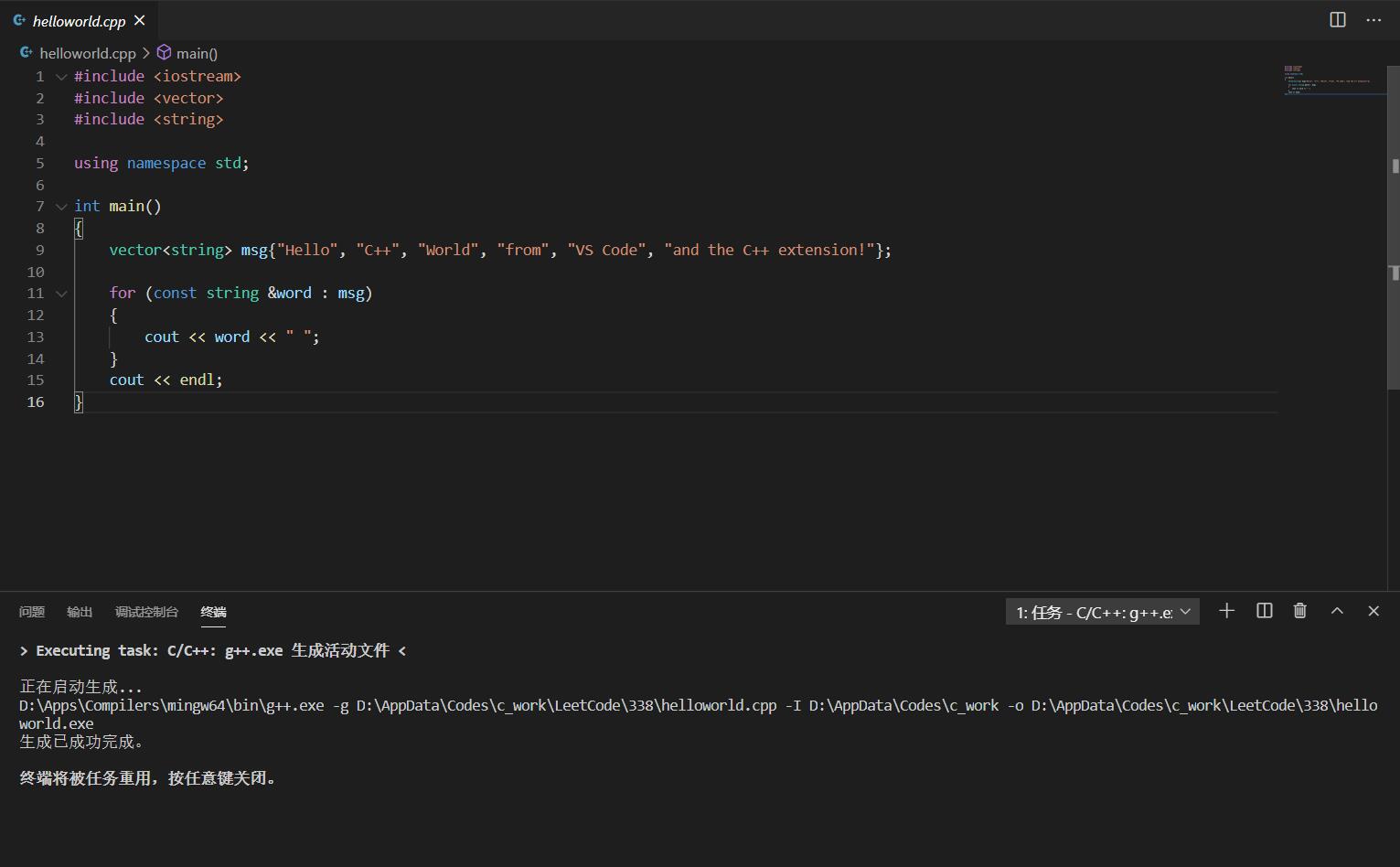Open the editor More Actions menu
Viewport: 1400px width, 867px height.
[x=1373, y=20]
